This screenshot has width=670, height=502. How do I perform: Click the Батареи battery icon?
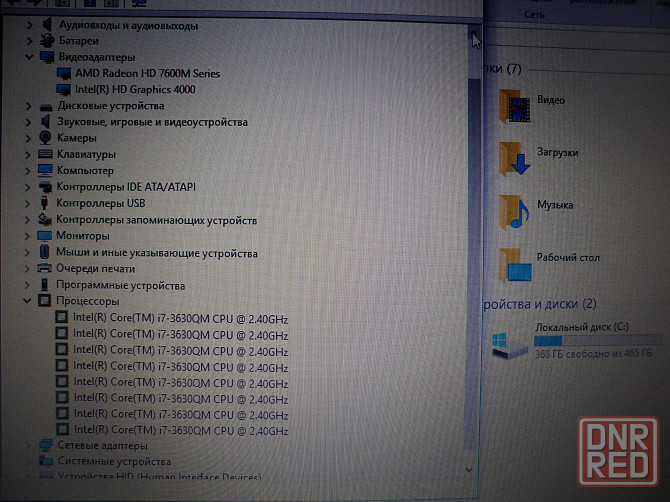point(47,41)
